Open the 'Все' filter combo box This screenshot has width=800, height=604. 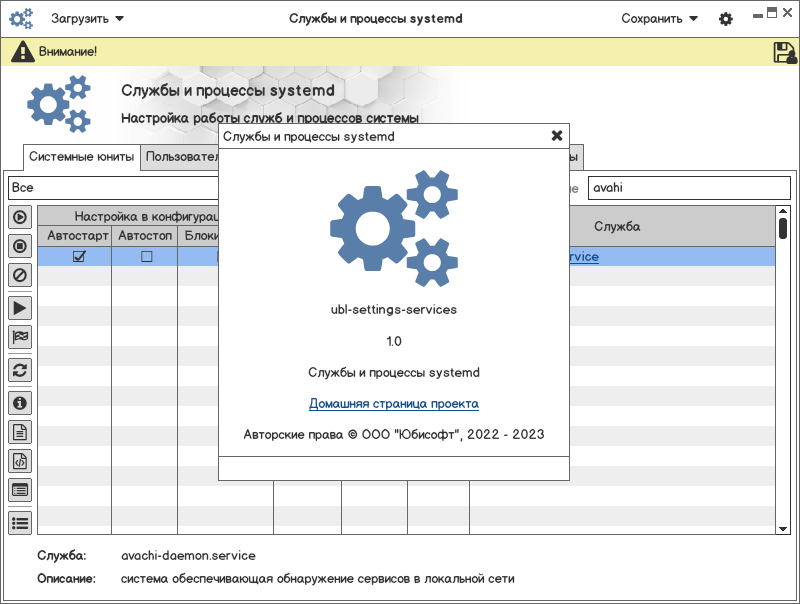click(115, 187)
